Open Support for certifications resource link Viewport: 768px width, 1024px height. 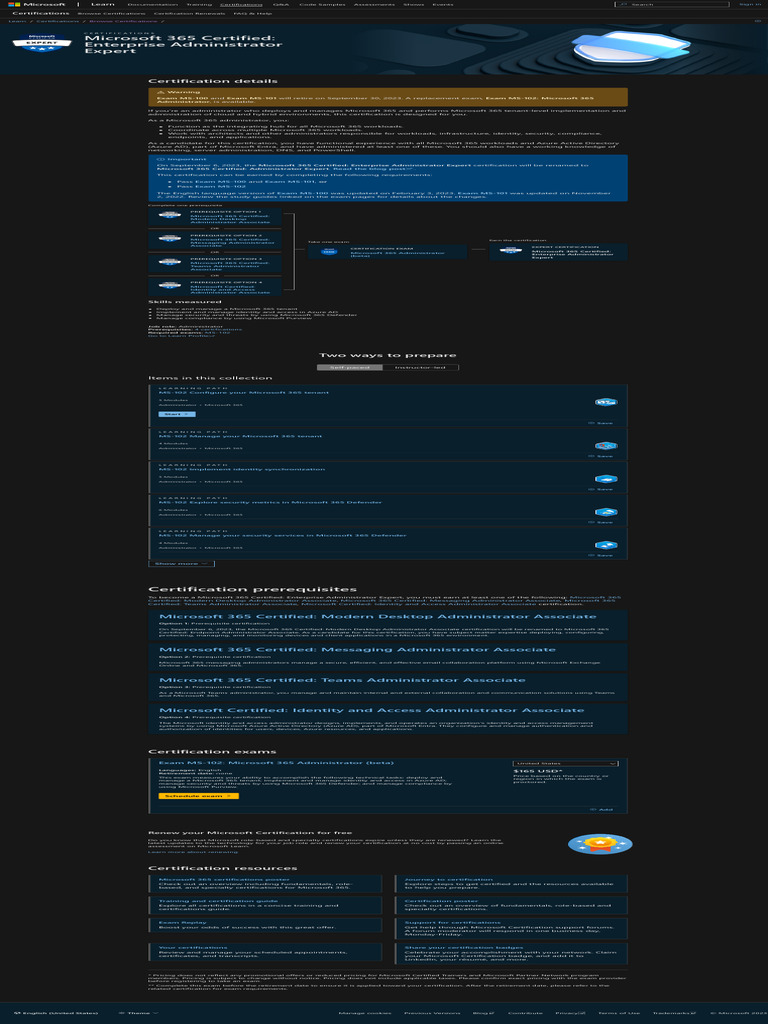(453, 922)
